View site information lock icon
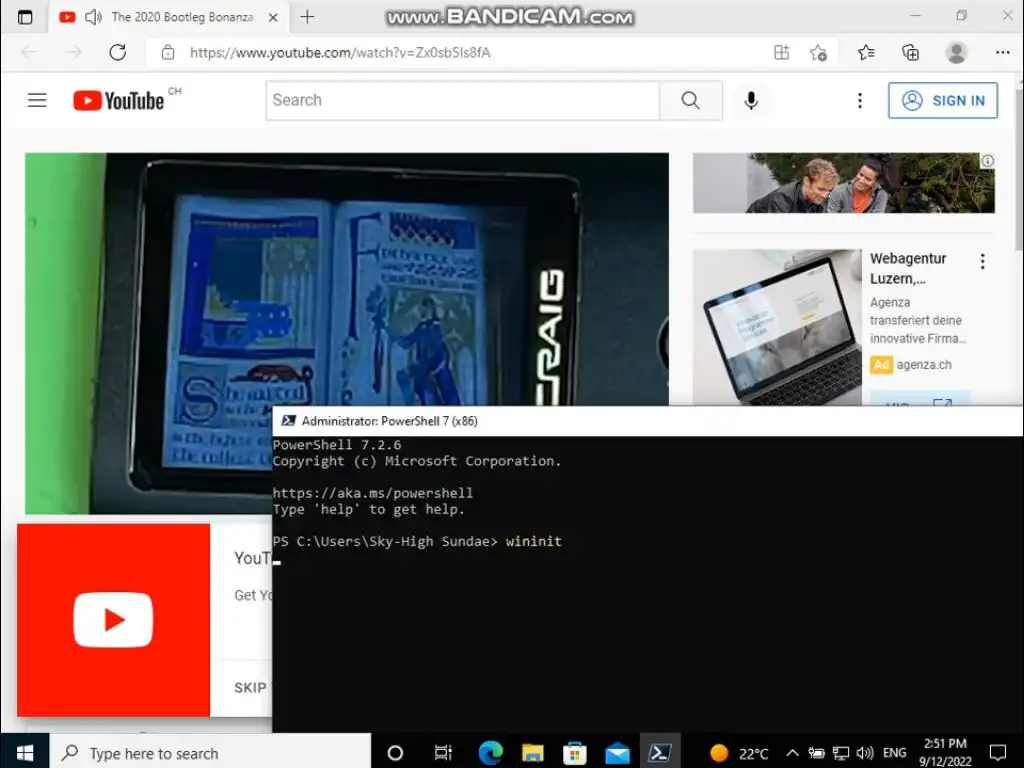1024x768 pixels. [168, 52]
